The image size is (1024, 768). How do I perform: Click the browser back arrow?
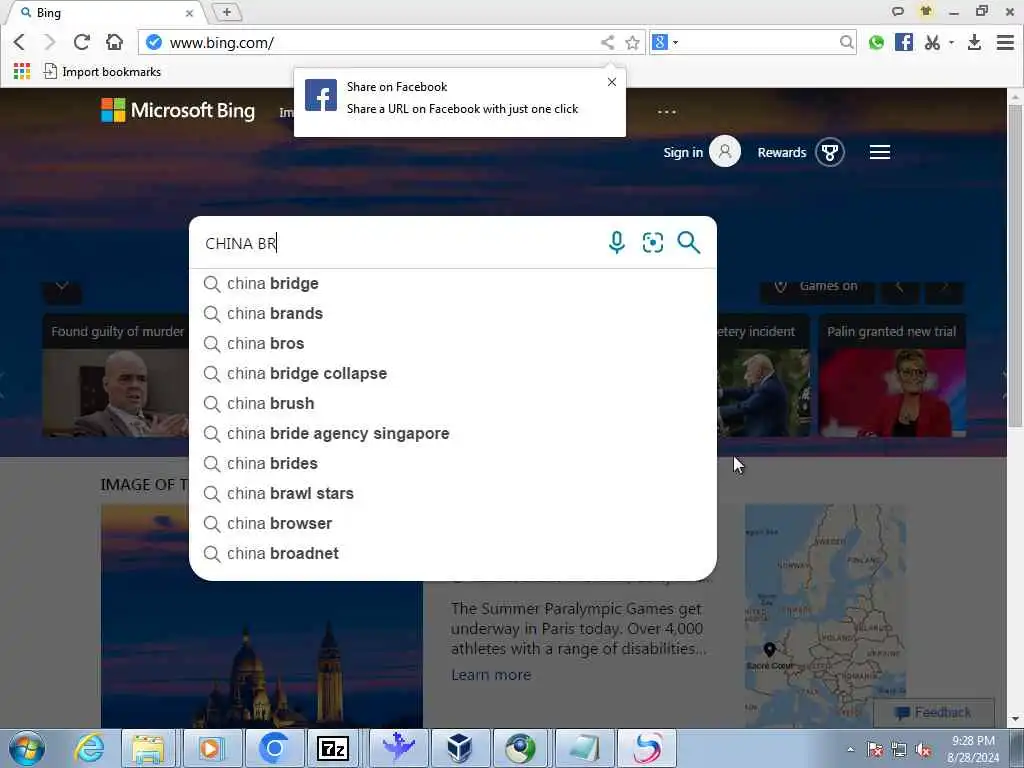pos(19,42)
